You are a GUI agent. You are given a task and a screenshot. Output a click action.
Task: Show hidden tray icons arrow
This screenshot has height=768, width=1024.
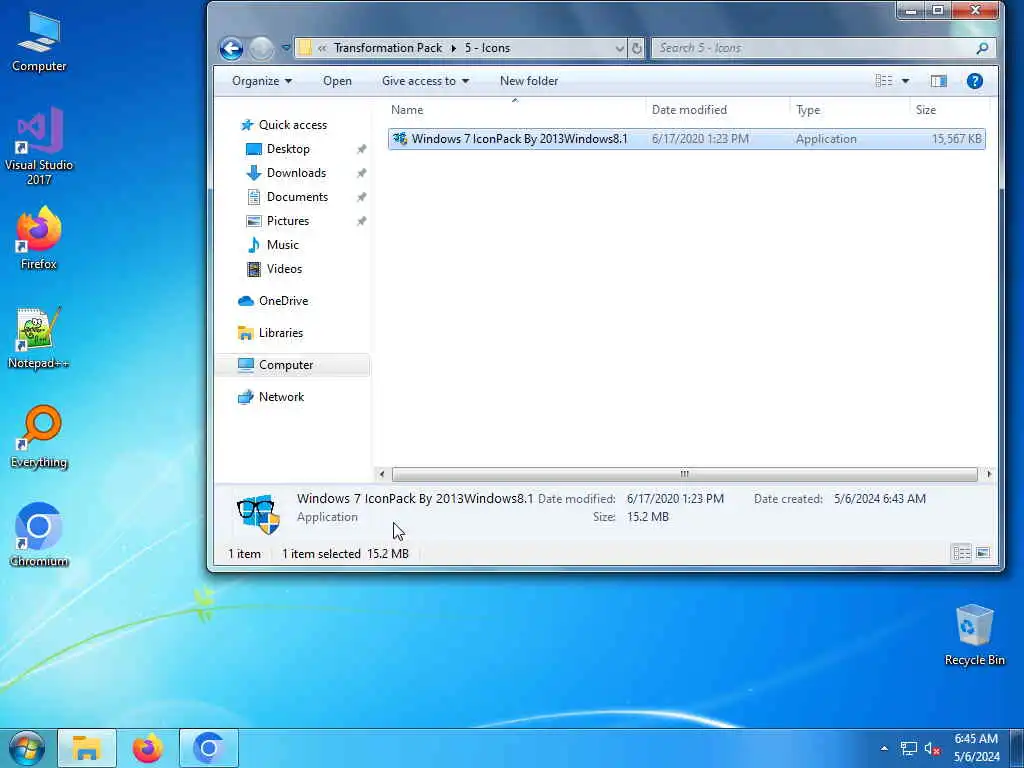tap(884, 748)
